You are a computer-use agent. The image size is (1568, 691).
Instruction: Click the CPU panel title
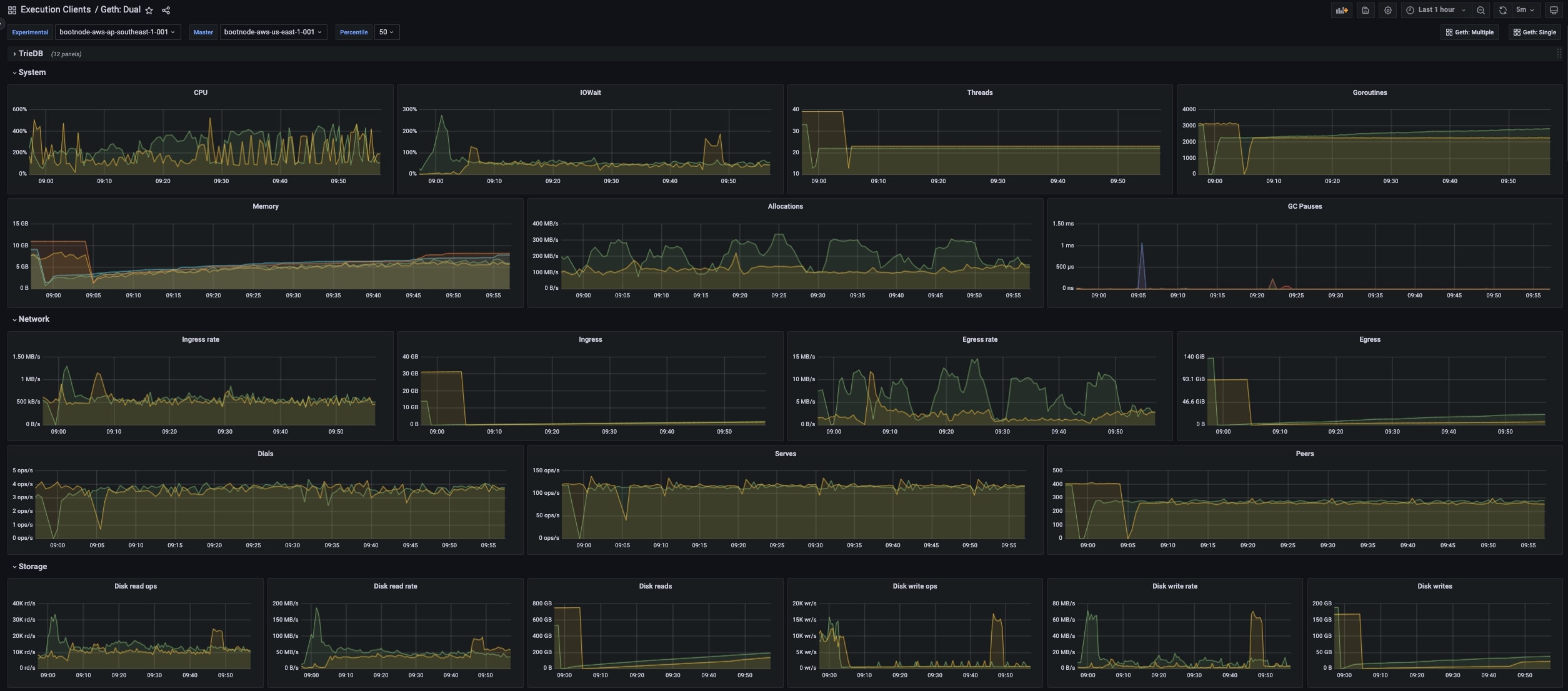(200, 92)
